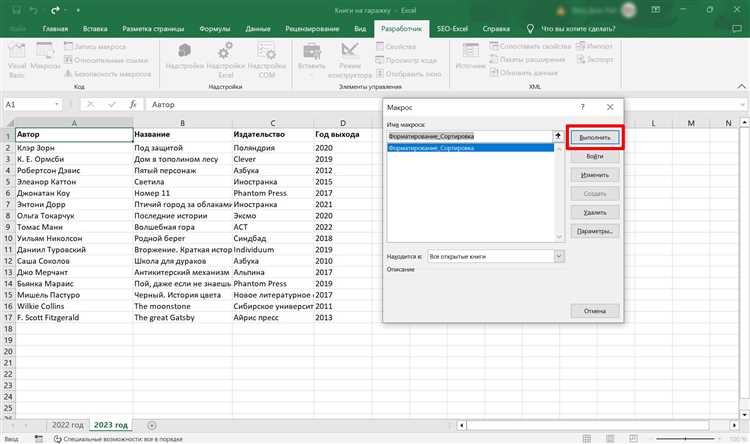Select column B header
Viewport: 750px width, 444px height.
(182, 123)
